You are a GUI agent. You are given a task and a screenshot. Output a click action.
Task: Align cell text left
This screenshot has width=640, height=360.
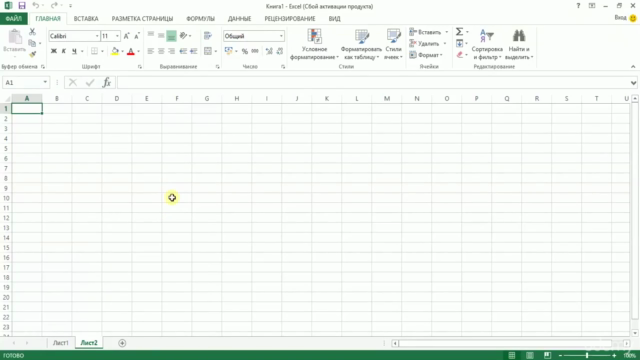pyautogui.click(x=151, y=51)
